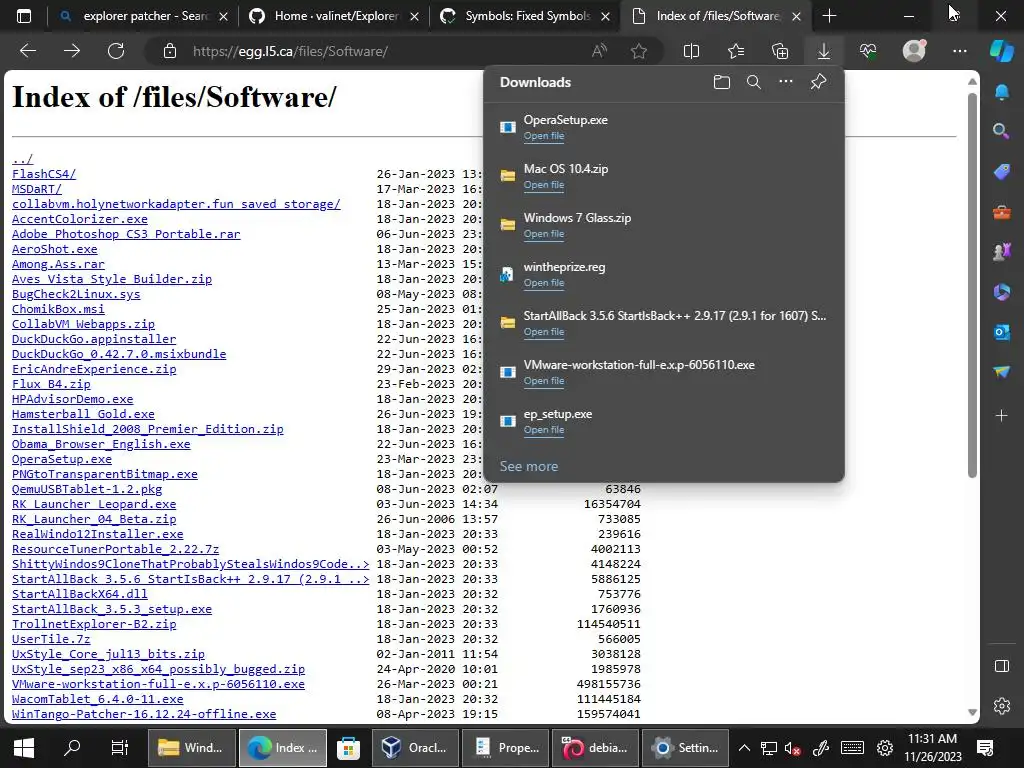Show hidden system tray icons
The height and width of the screenshot is (768, 1024).
(744, 748)
